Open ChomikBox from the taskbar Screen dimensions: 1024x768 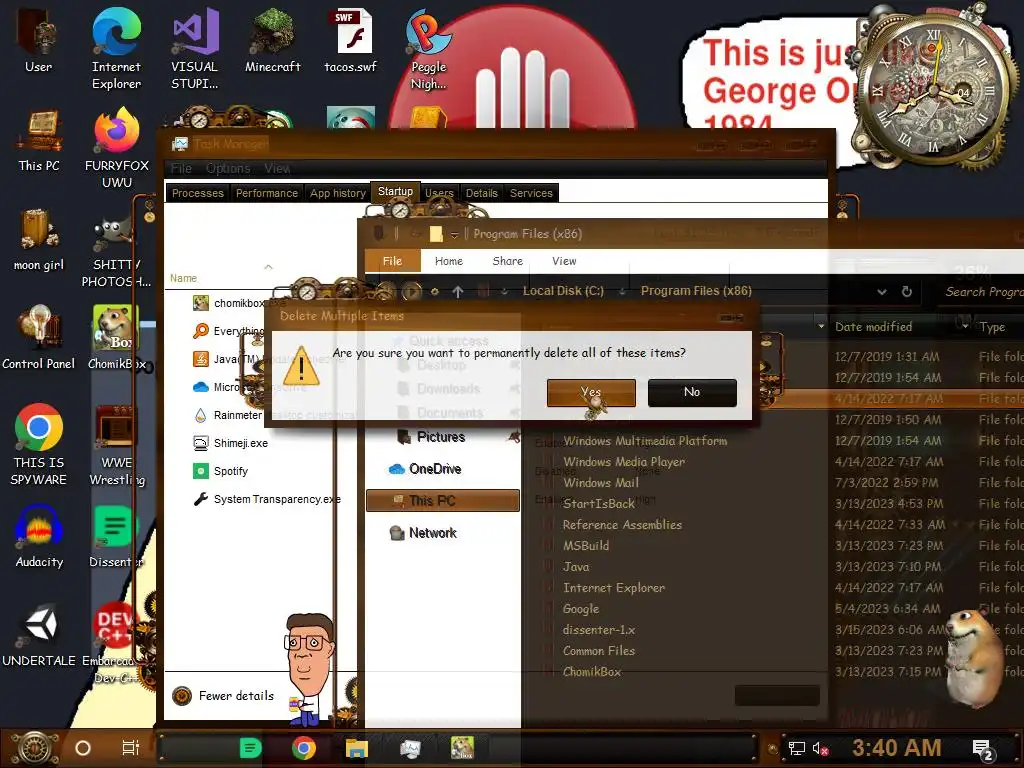462,748
